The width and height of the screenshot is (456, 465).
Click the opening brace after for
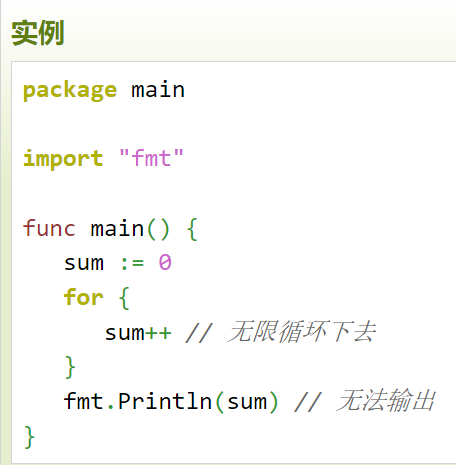click(x=124, y=298)
